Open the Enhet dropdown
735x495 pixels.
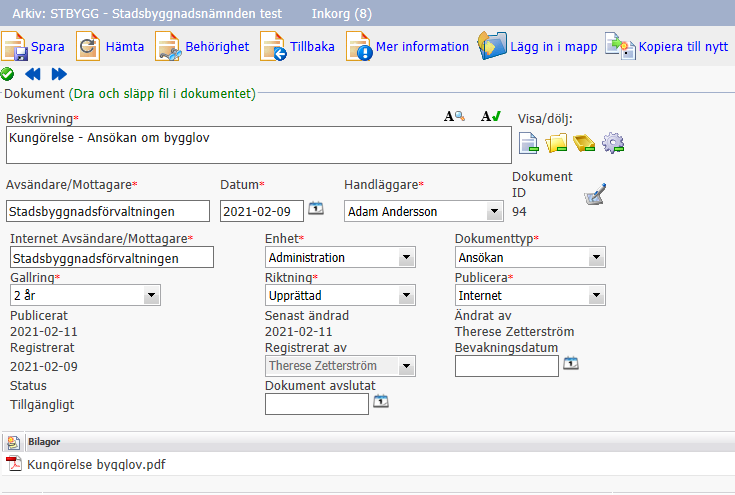[x=406, y=257]
